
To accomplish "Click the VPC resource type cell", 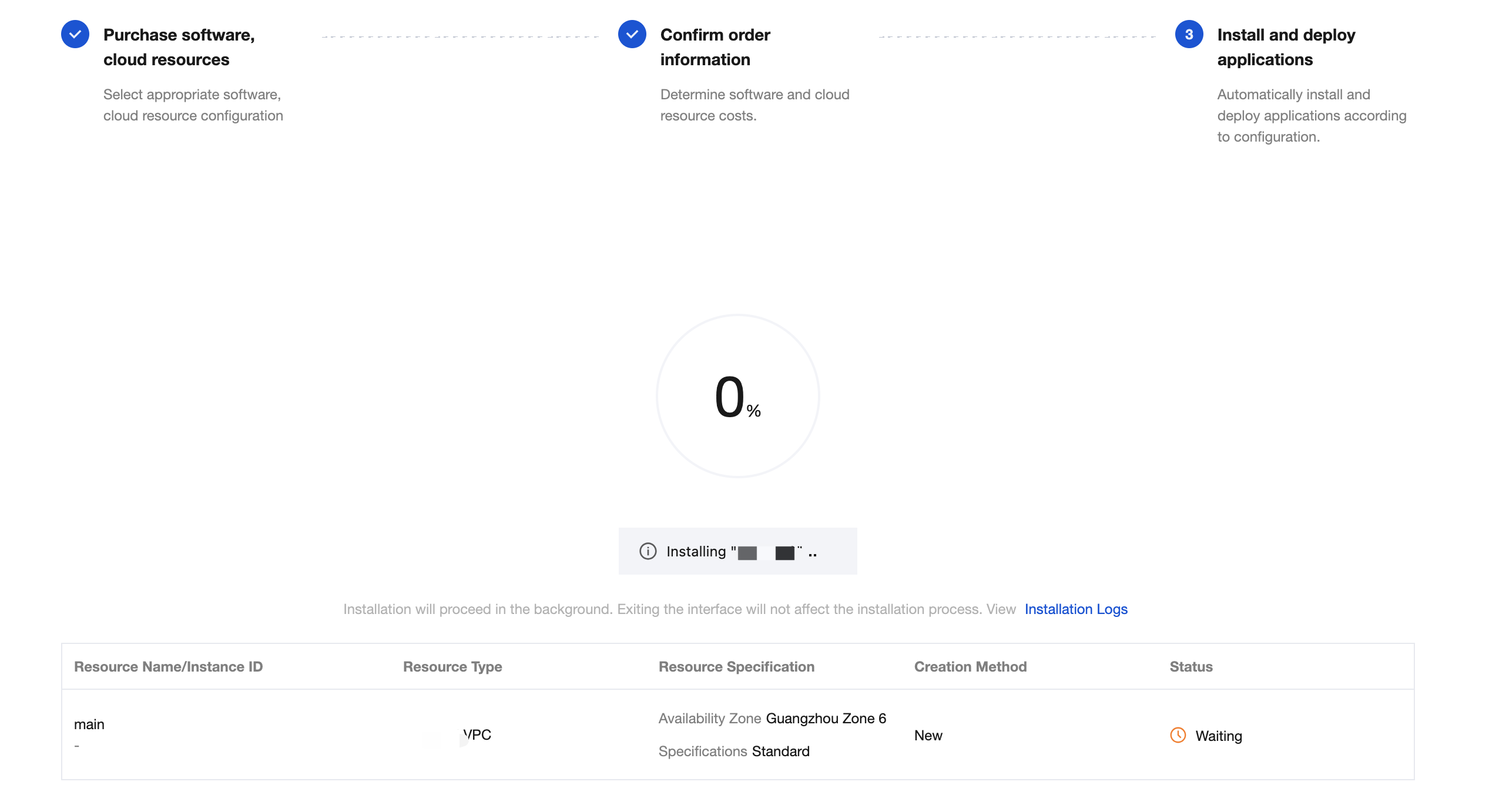I will [477, 735].
